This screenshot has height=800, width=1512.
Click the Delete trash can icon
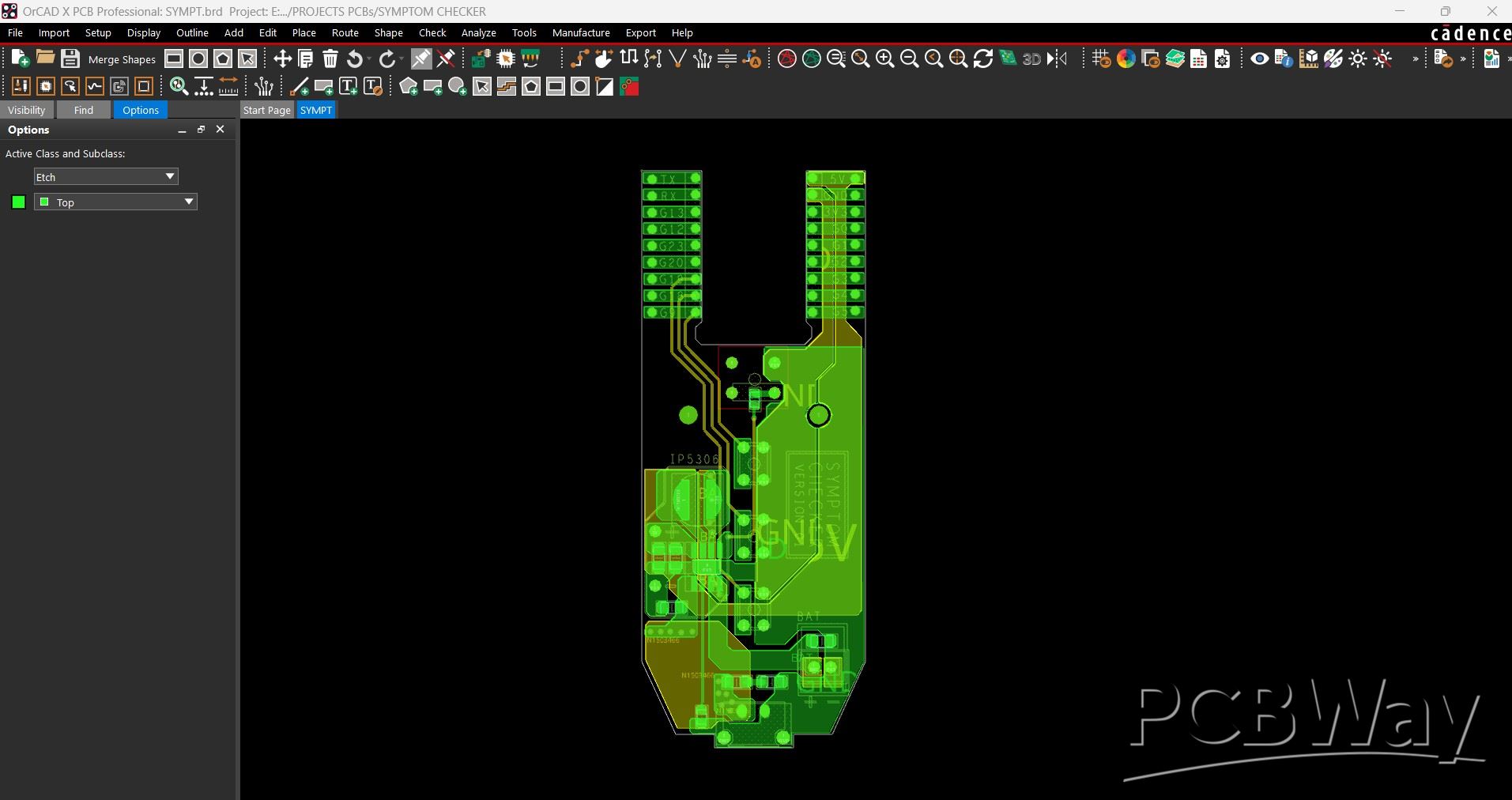[x=330, y=58]
